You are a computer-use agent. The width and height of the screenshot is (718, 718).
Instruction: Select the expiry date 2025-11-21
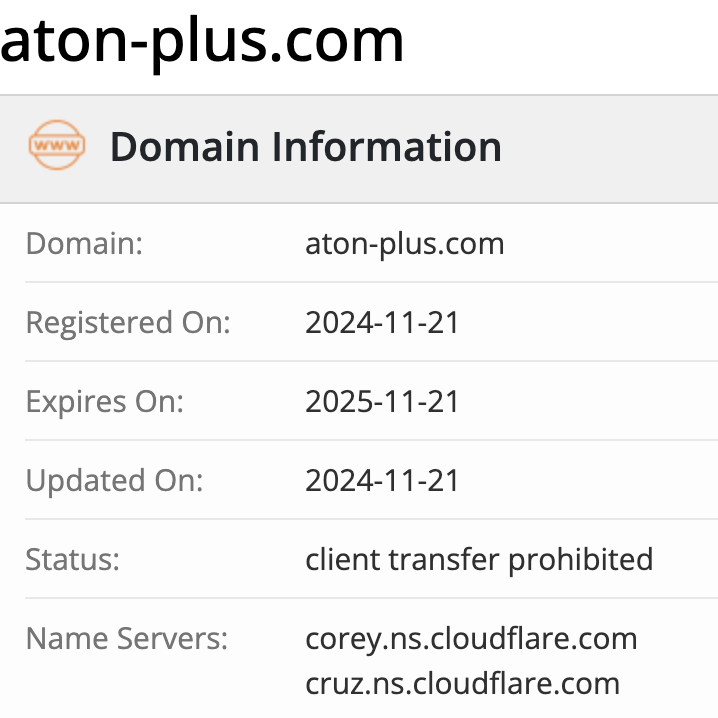click(382, 402)
